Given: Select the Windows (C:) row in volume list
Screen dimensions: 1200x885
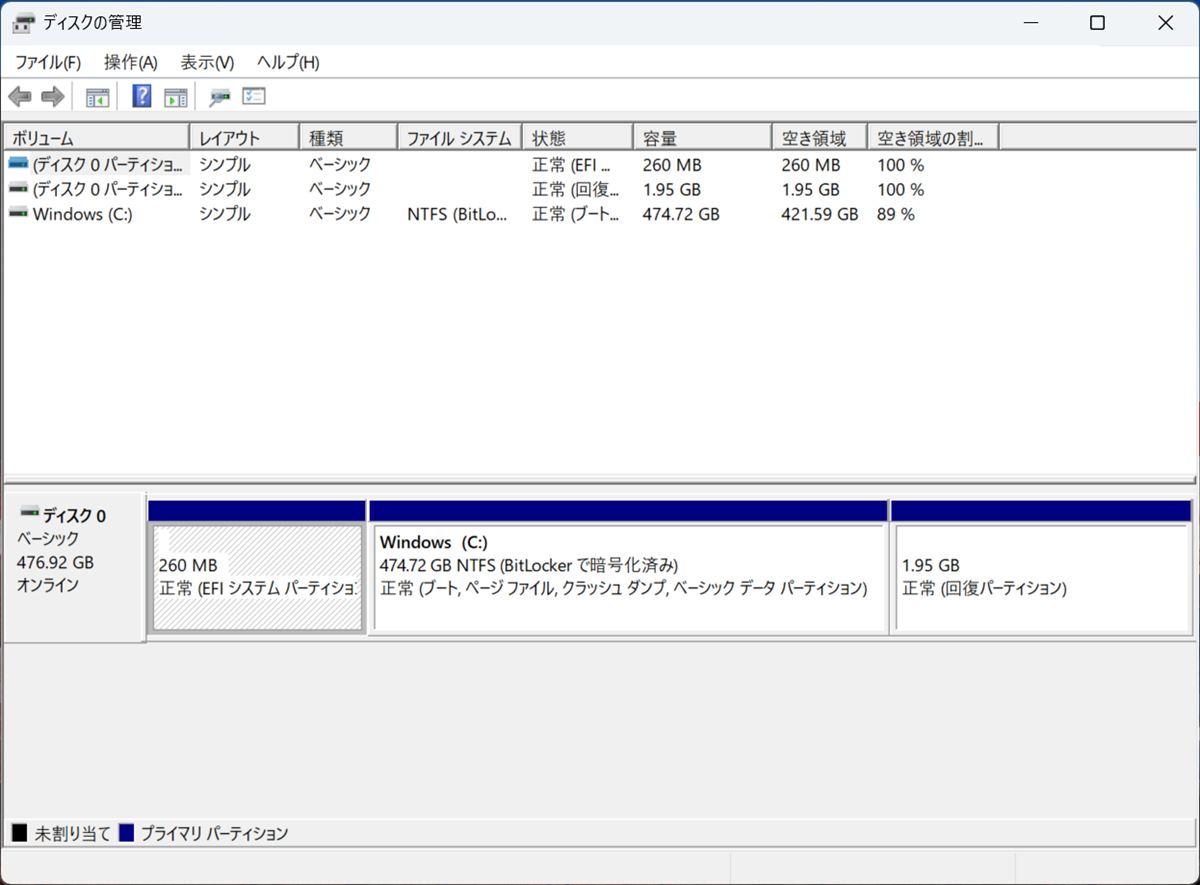Looking at the screenshot, I should 82,214.
